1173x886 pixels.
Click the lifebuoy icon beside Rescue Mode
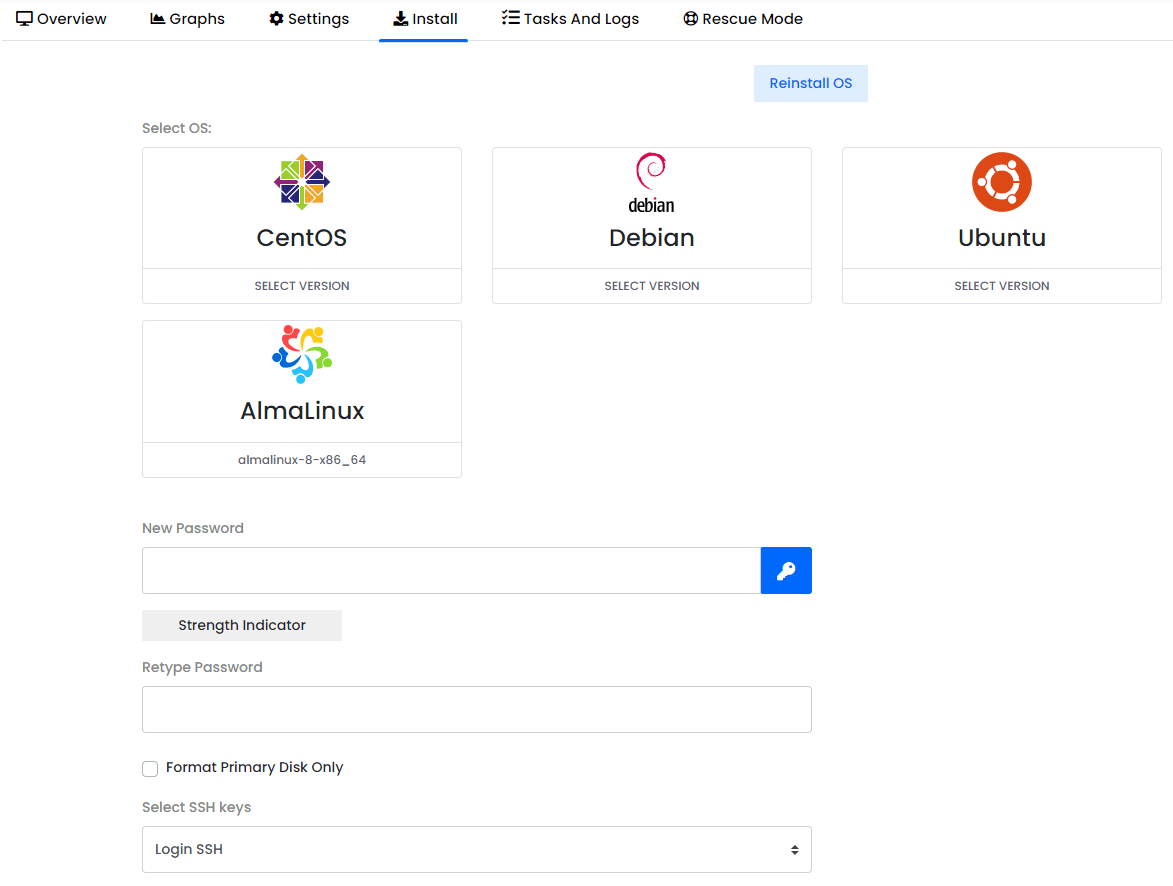[x=690, y=19]
